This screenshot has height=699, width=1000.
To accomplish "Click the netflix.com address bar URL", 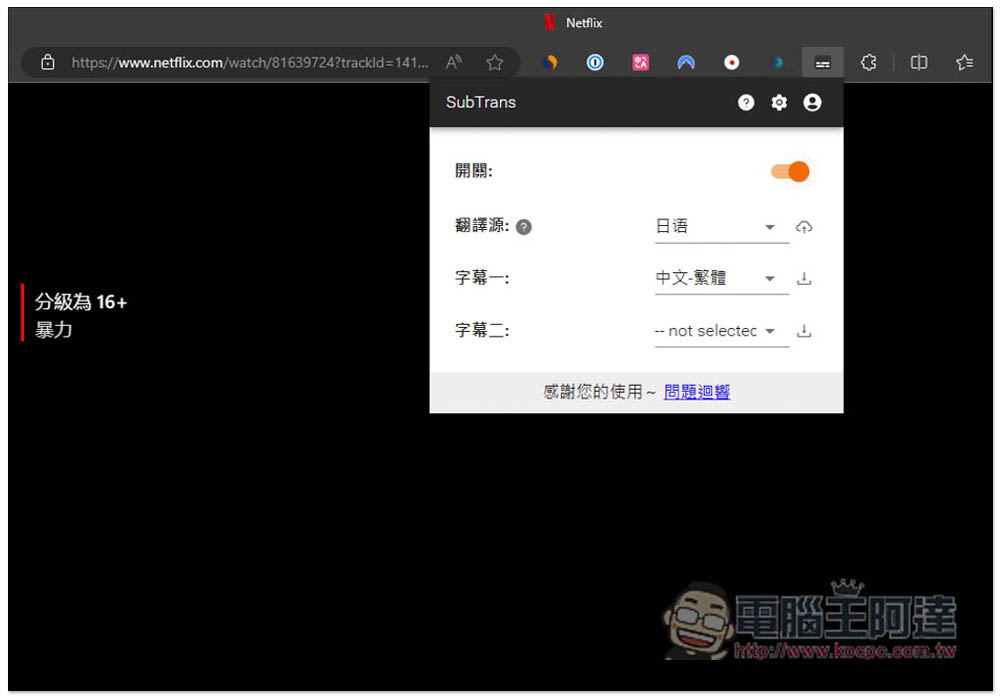I will [249, 63].
